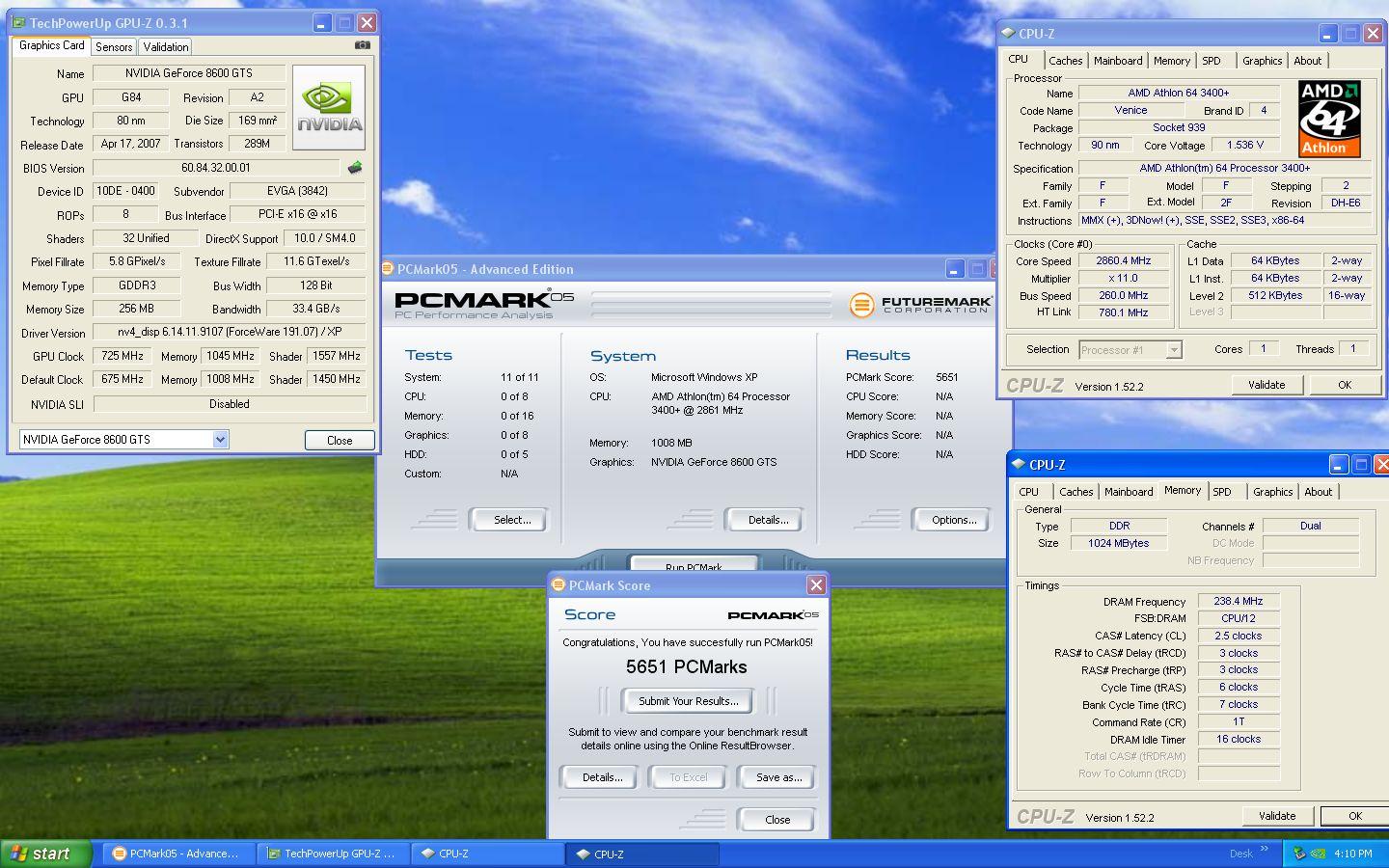Click the lower CPU-Z title bar icon
1389x868 pixels.
pos(1019,465)
